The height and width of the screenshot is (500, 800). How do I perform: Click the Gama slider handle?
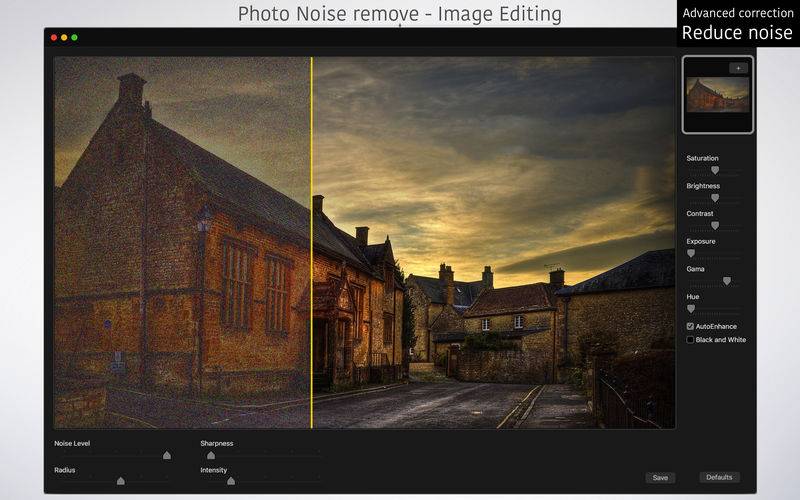(x=727, y=281)
